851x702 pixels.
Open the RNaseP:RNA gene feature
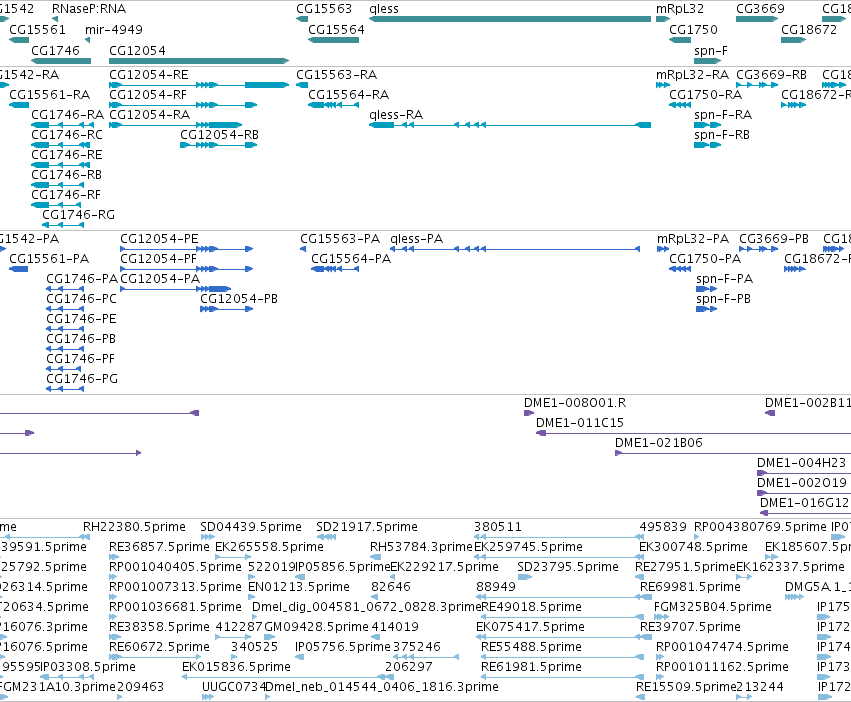[55, 19]
